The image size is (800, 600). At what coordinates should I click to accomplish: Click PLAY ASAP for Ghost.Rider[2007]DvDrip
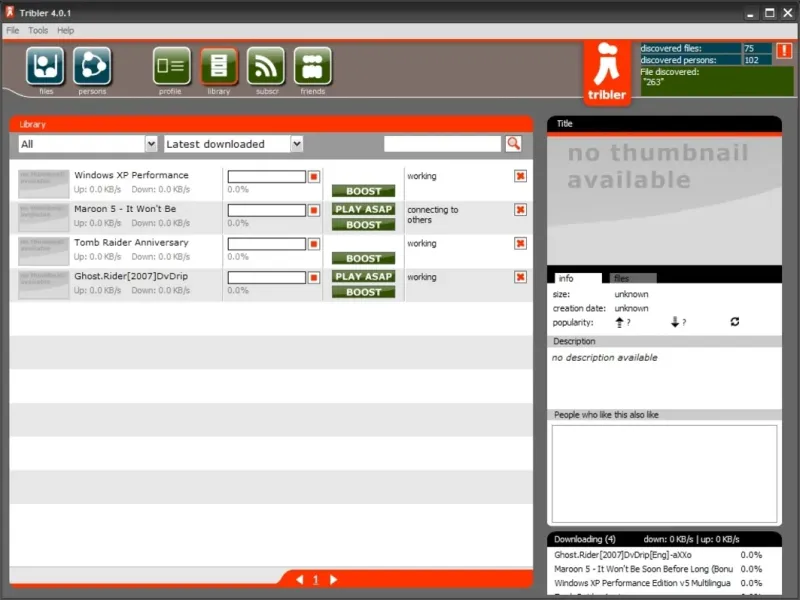364,277
